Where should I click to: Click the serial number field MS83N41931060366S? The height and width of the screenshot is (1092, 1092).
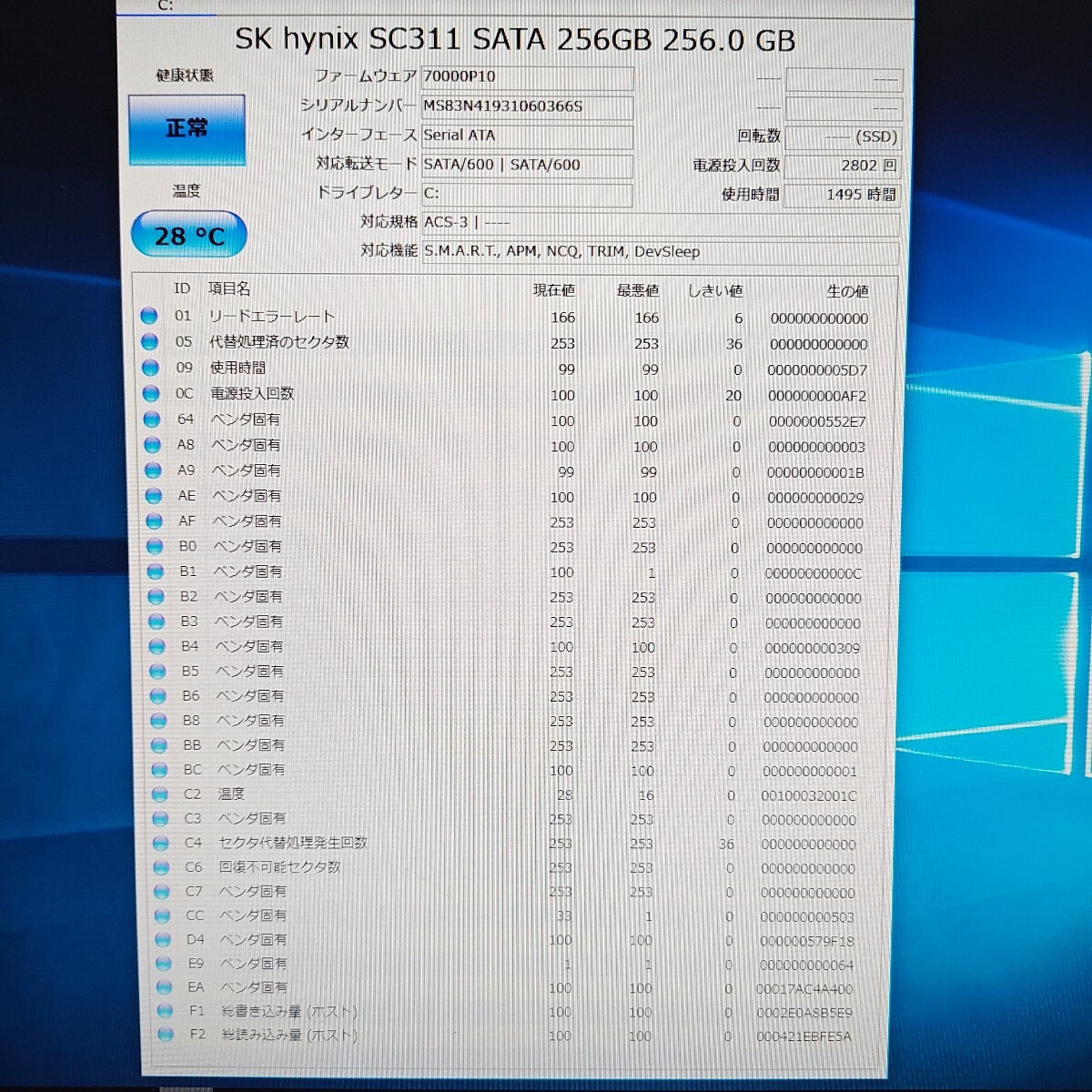coord(527,106)
